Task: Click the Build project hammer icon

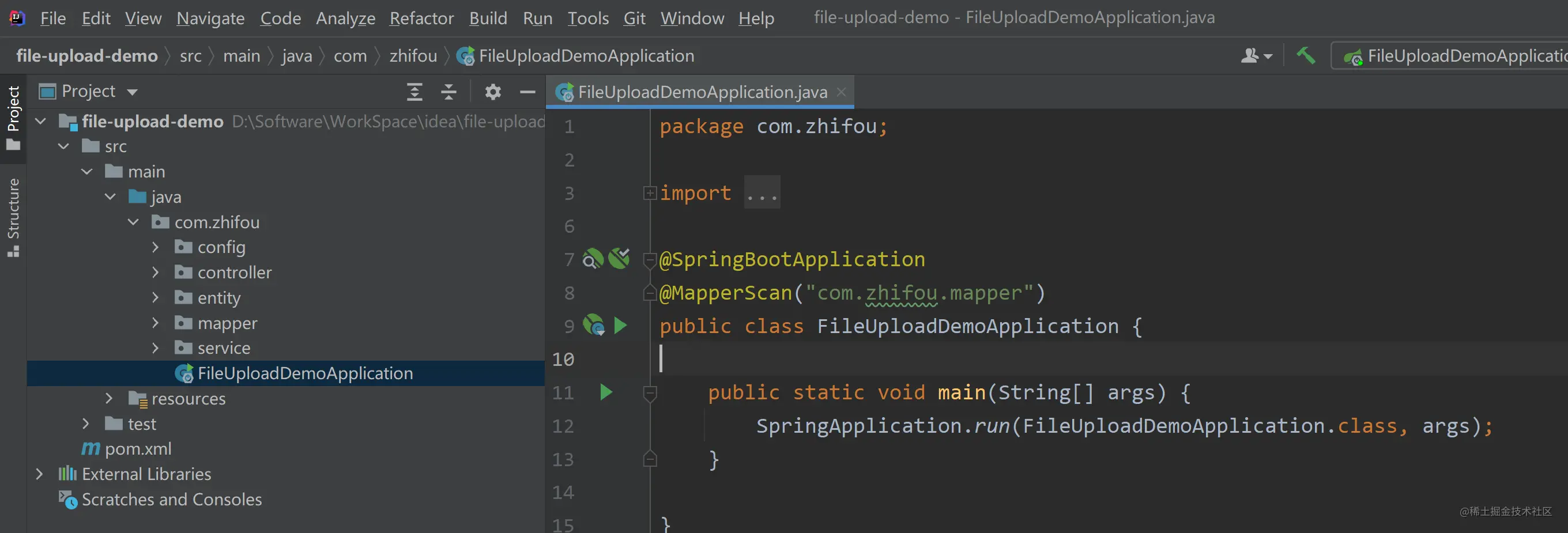Action: pos(1306,55)
